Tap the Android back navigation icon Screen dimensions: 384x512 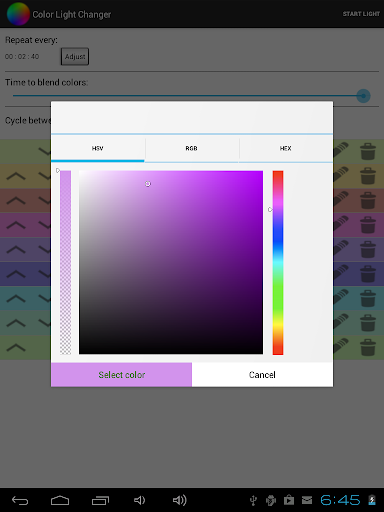tap(20, 500)
